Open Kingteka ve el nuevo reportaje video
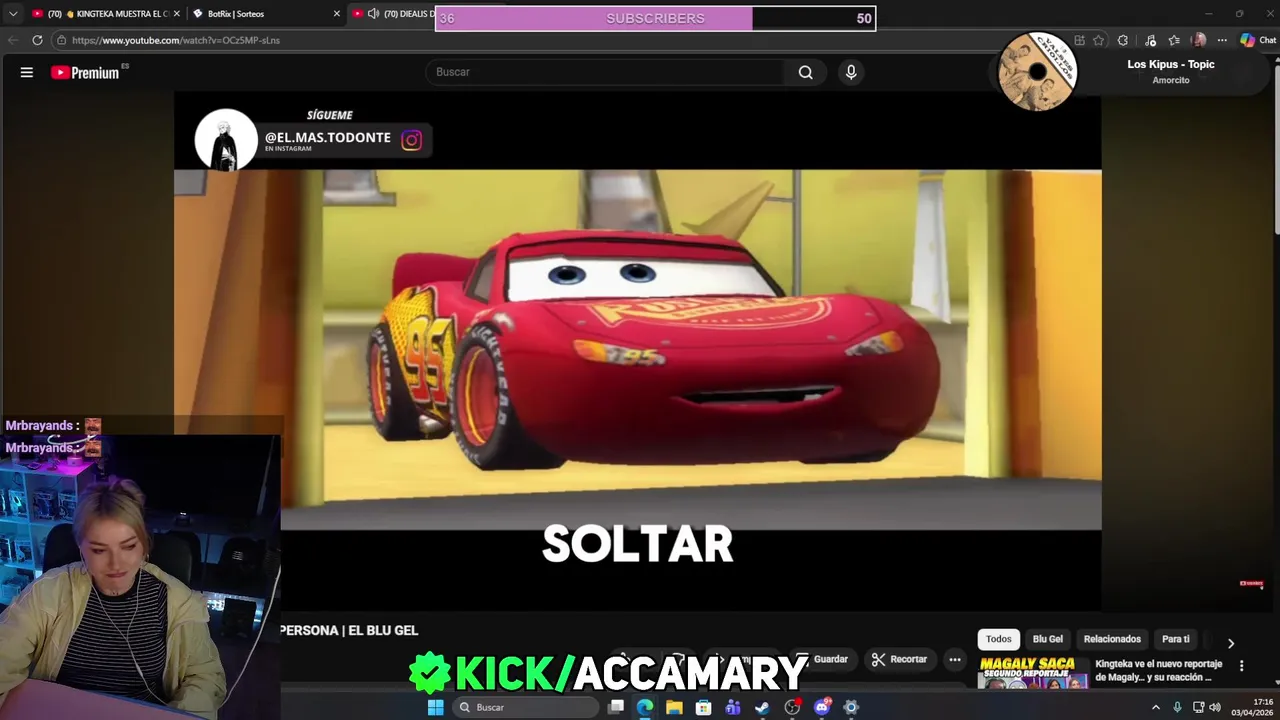This screenshot has width=1280, height=720. (1158, 670)
